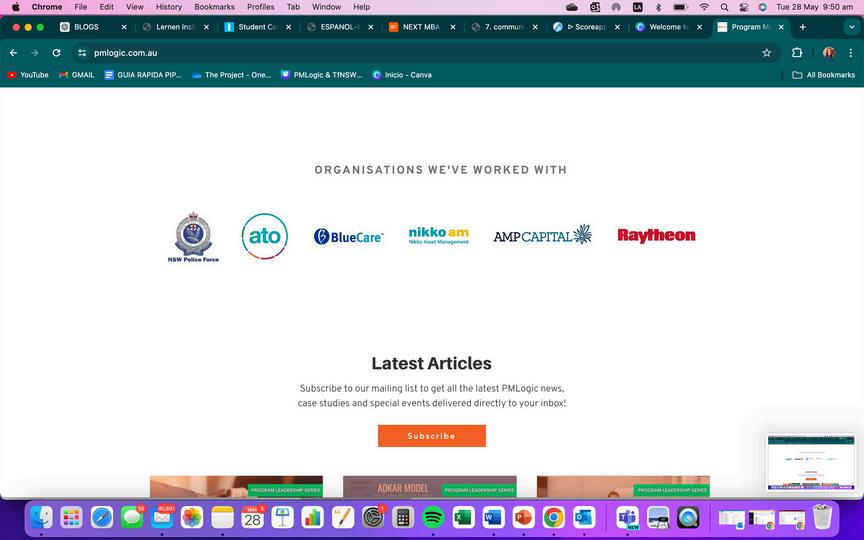Launch Spotify from the dock
The image size is (864, 540).
(433, 517)
